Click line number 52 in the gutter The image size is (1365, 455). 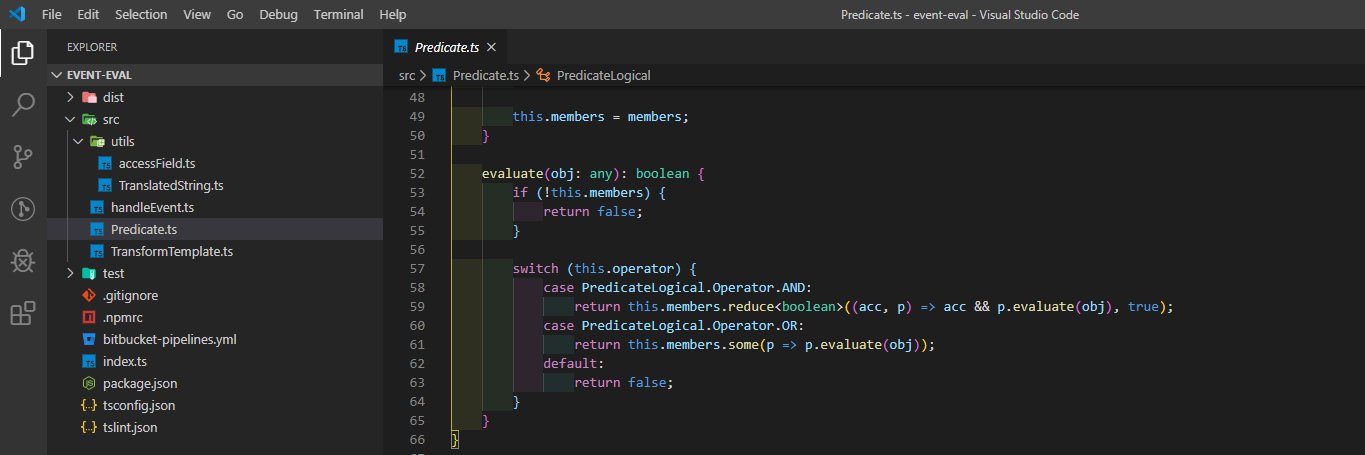pos(417,174)
